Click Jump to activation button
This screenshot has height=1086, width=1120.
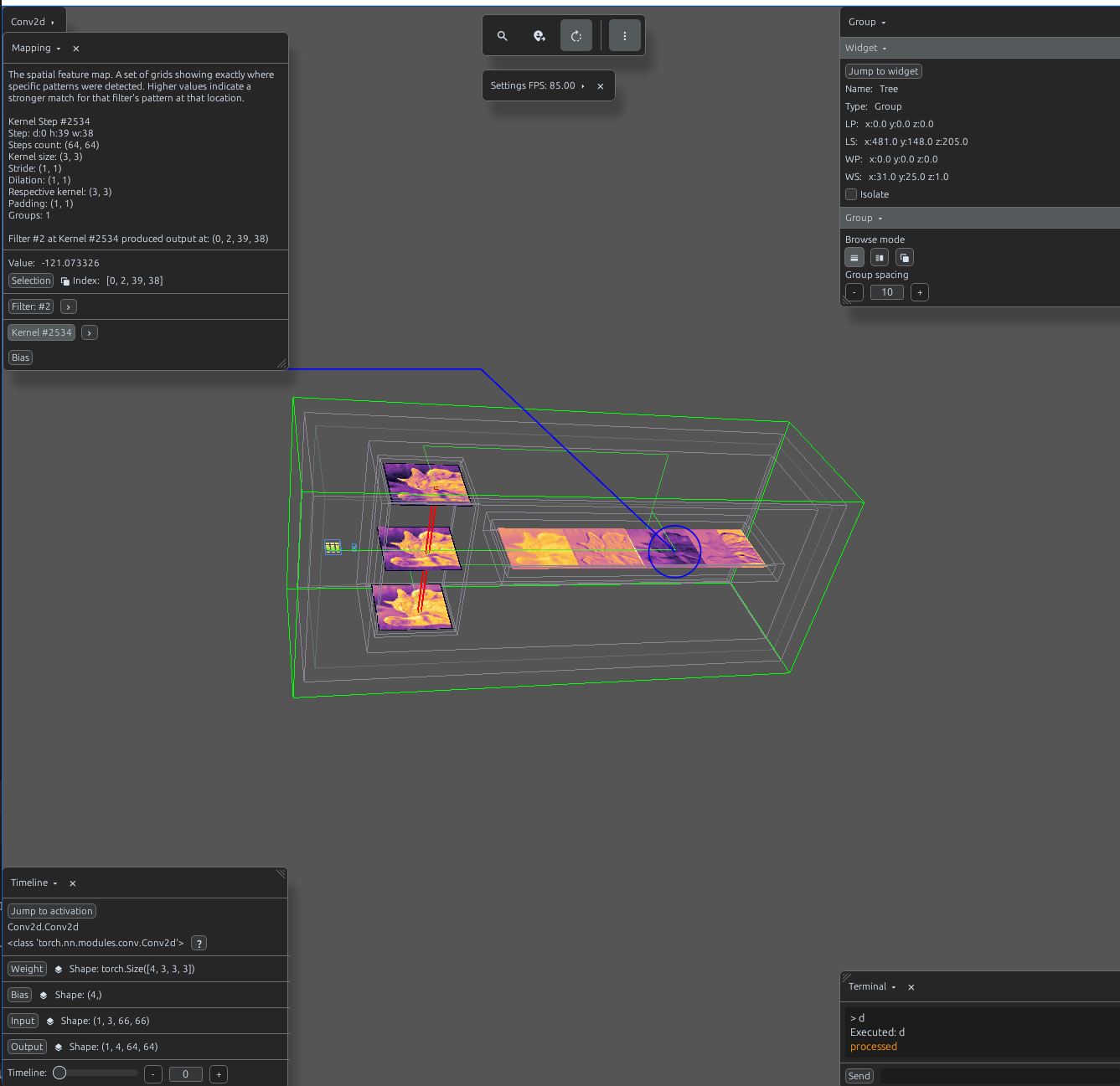(x=52, y=911)
